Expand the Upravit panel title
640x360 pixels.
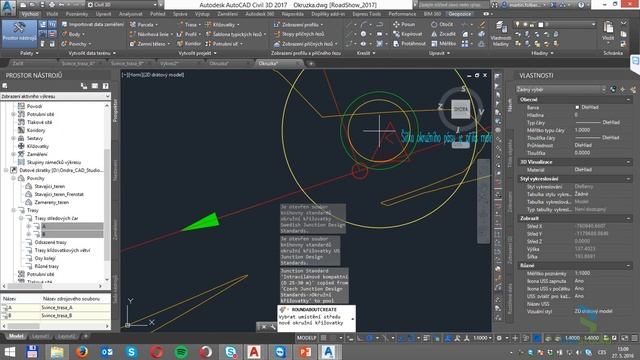439,53
